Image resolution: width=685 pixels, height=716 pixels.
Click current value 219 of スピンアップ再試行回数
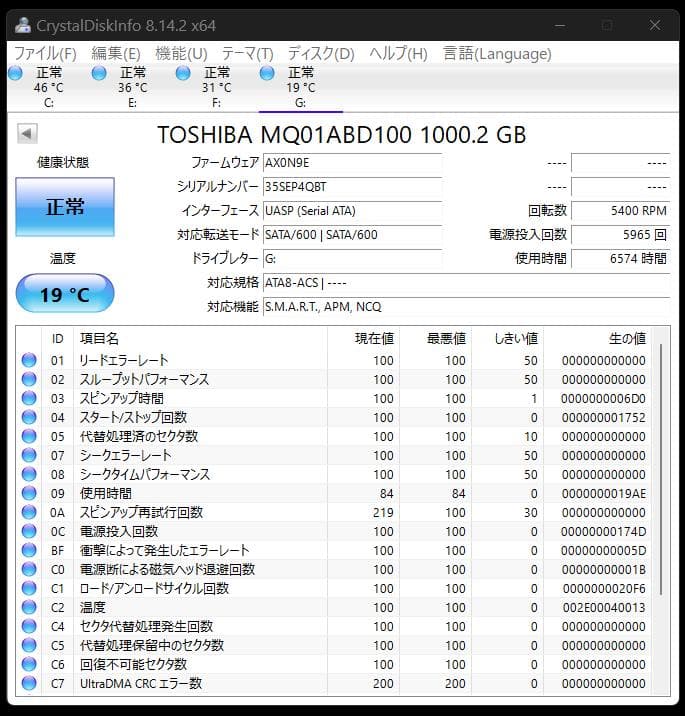click(x=383, y=513)
